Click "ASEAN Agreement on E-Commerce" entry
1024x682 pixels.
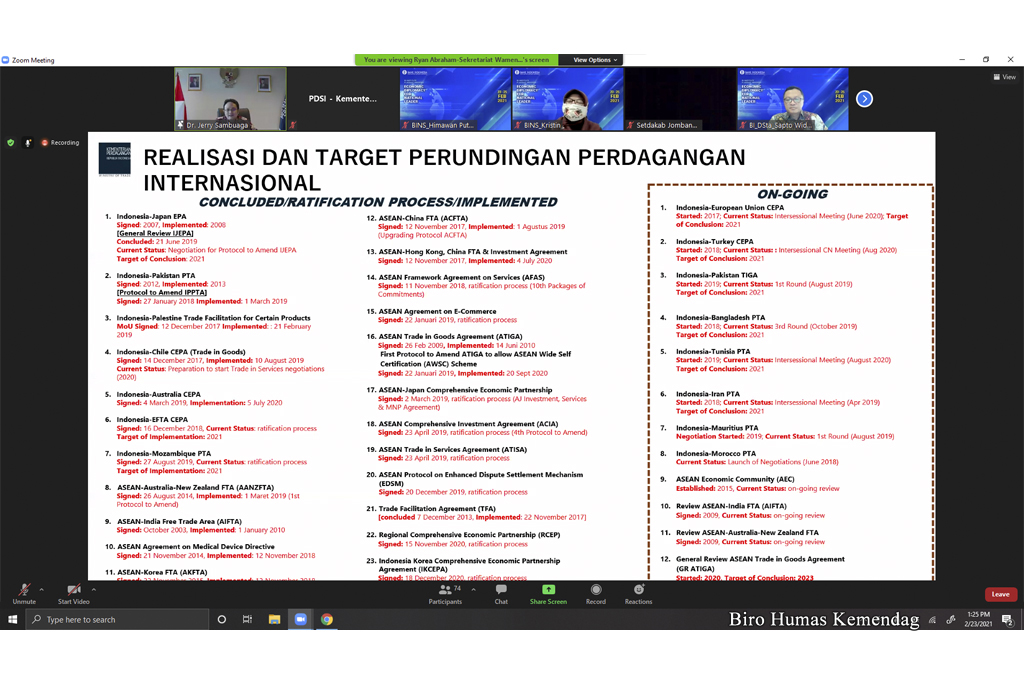438,312
